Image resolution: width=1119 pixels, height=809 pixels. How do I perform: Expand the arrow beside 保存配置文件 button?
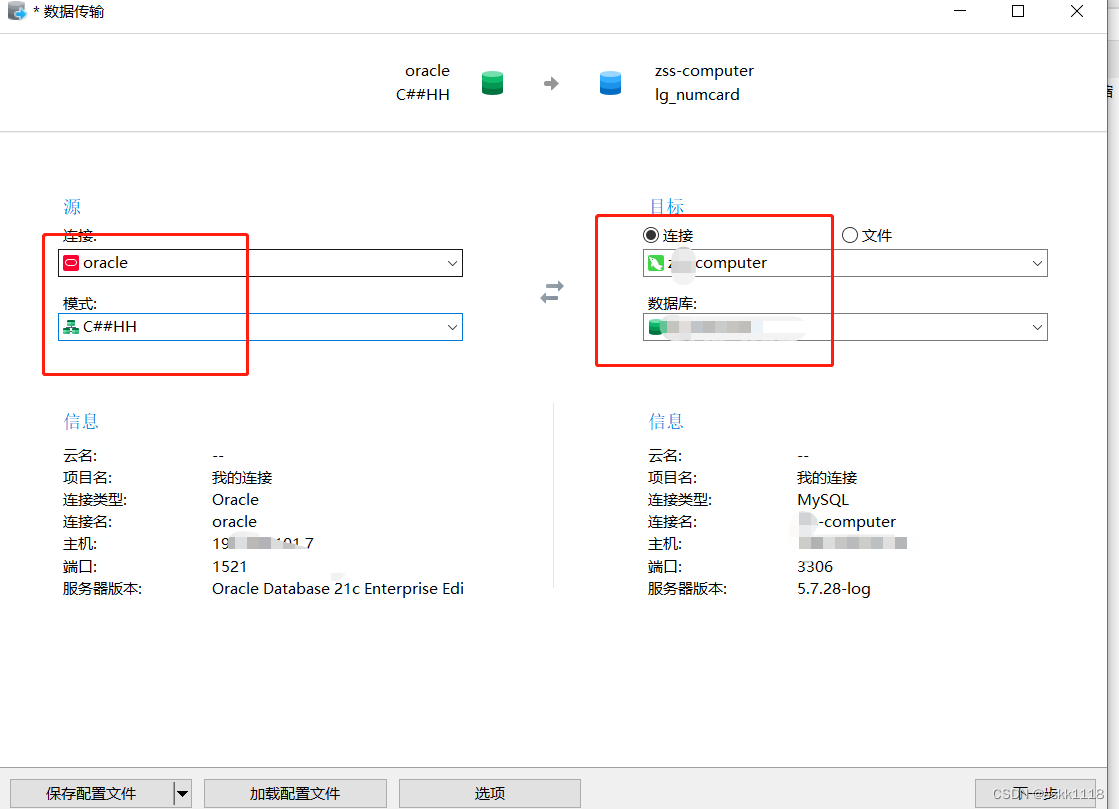pos(183,793)
